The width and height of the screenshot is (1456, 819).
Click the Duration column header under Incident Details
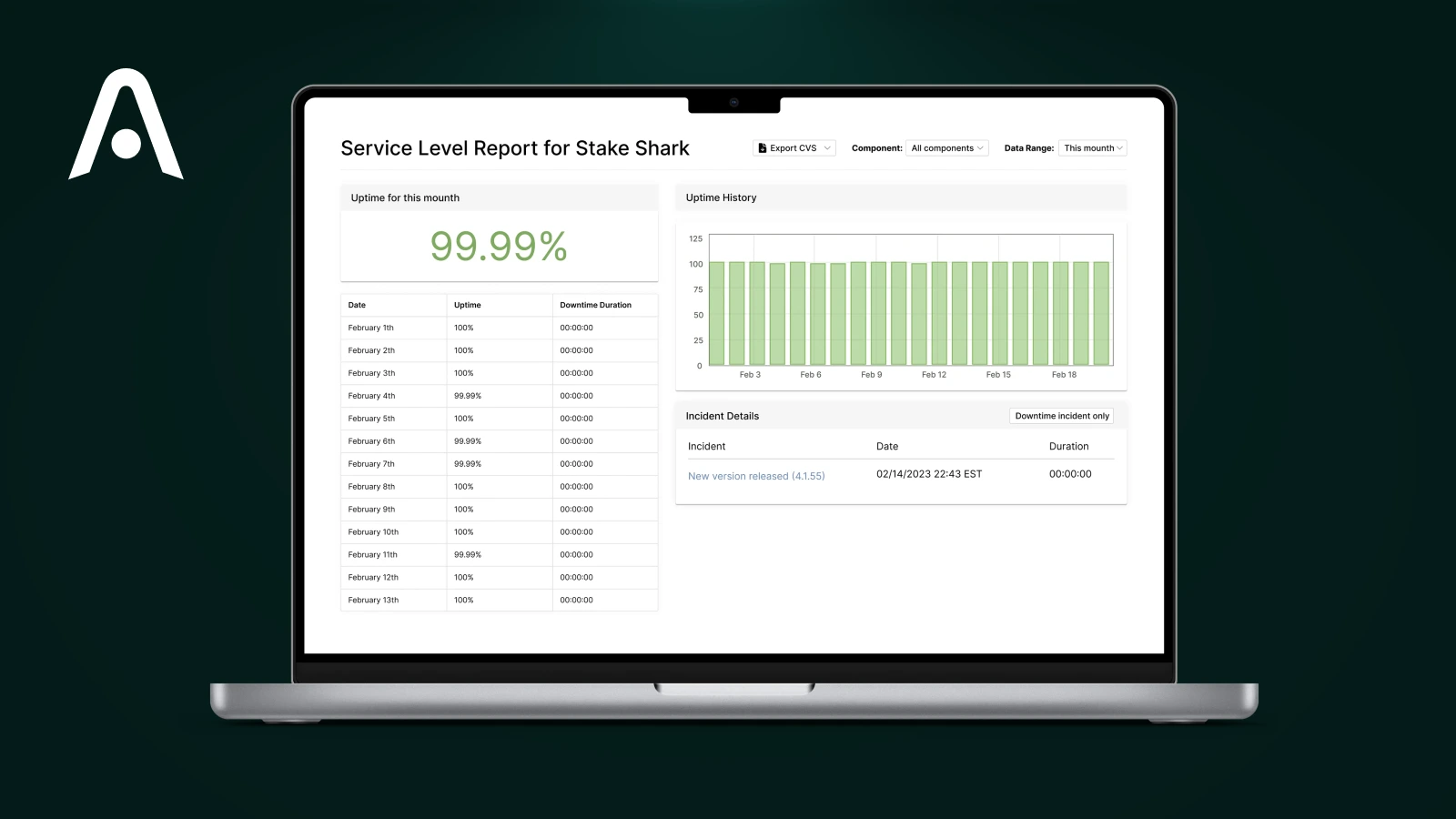tap(1068, 446)
